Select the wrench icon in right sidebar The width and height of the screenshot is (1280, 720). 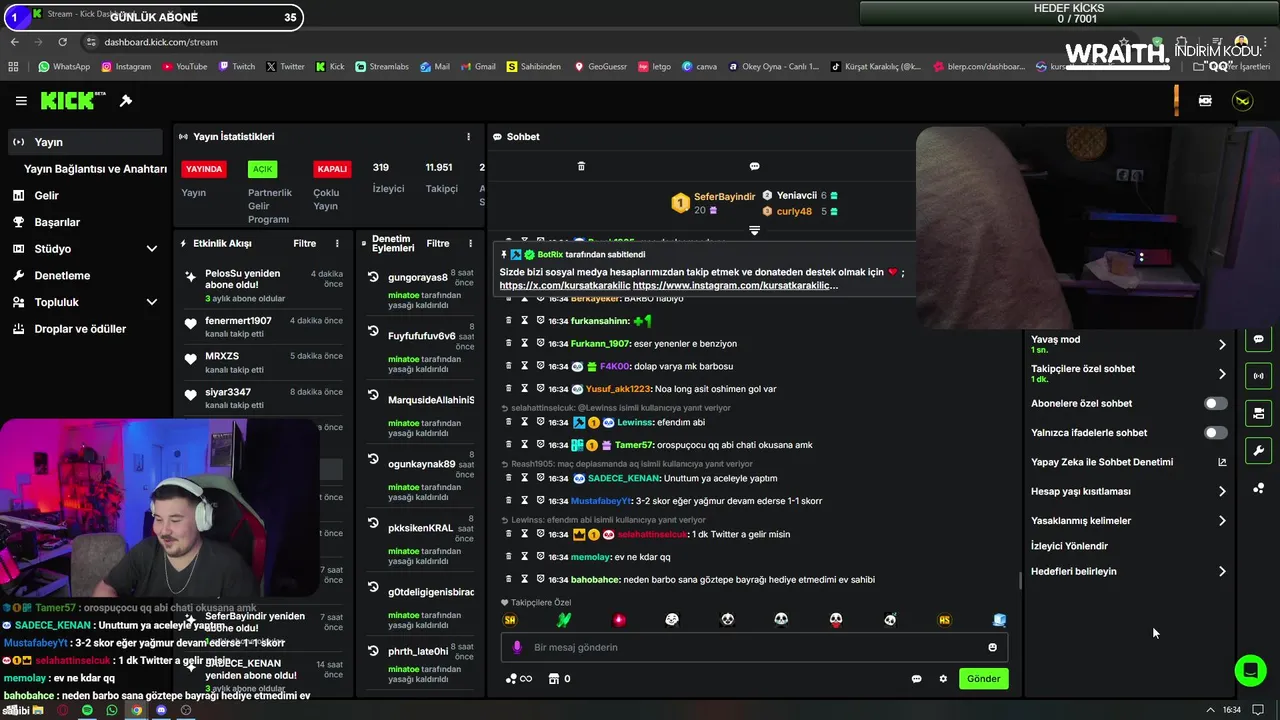pos(1258,450)
